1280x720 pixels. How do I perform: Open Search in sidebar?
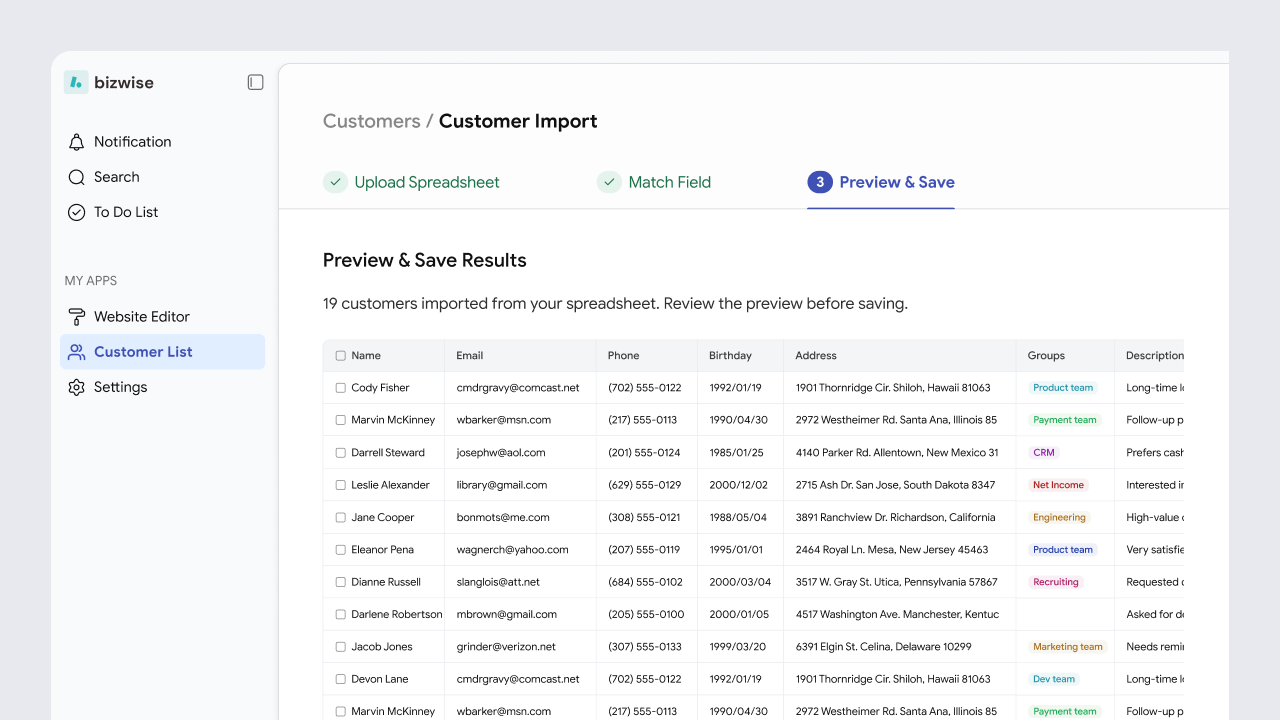pos(162,177)
